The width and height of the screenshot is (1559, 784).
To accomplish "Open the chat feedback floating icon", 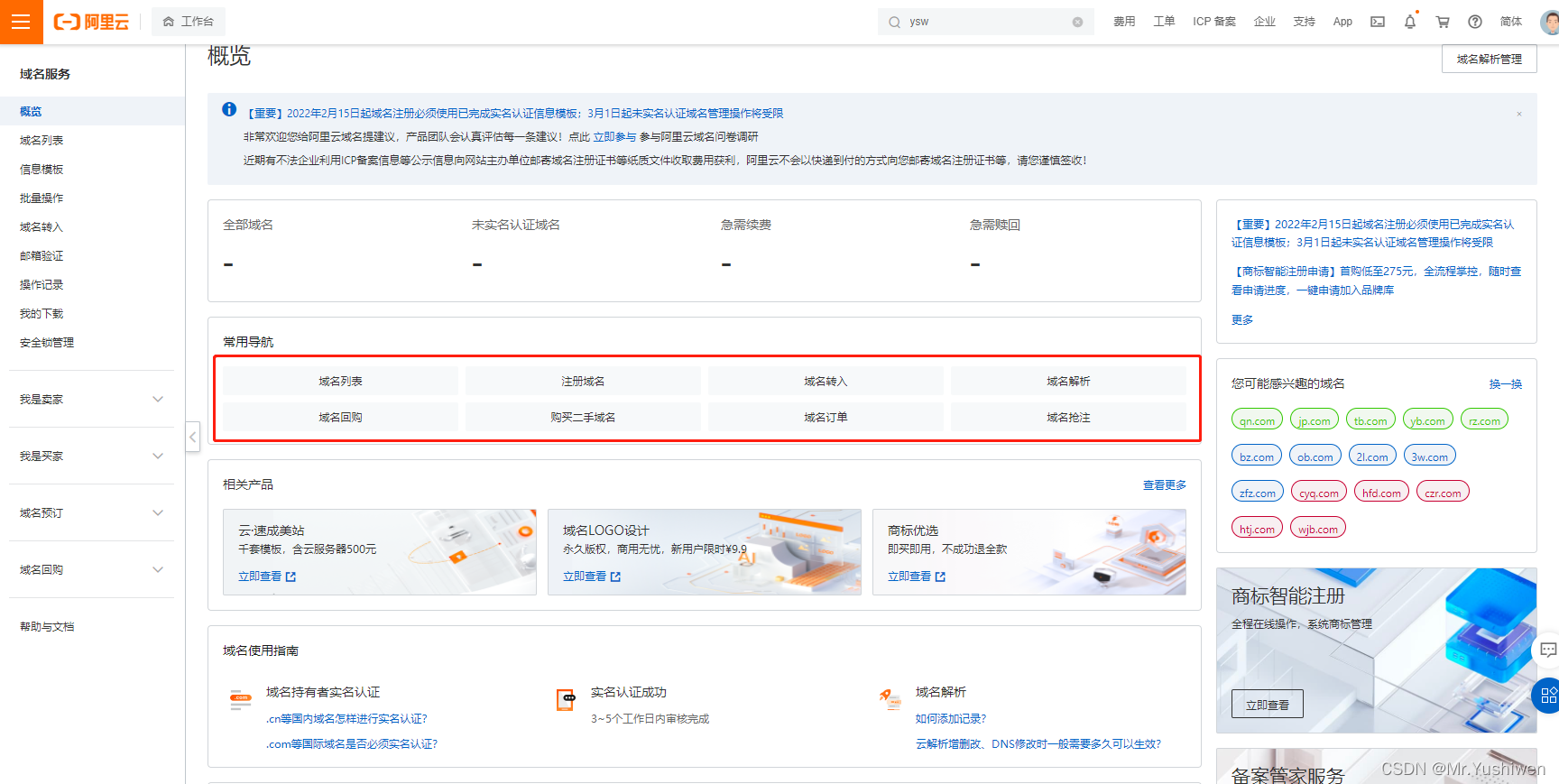I will 1548,649.
